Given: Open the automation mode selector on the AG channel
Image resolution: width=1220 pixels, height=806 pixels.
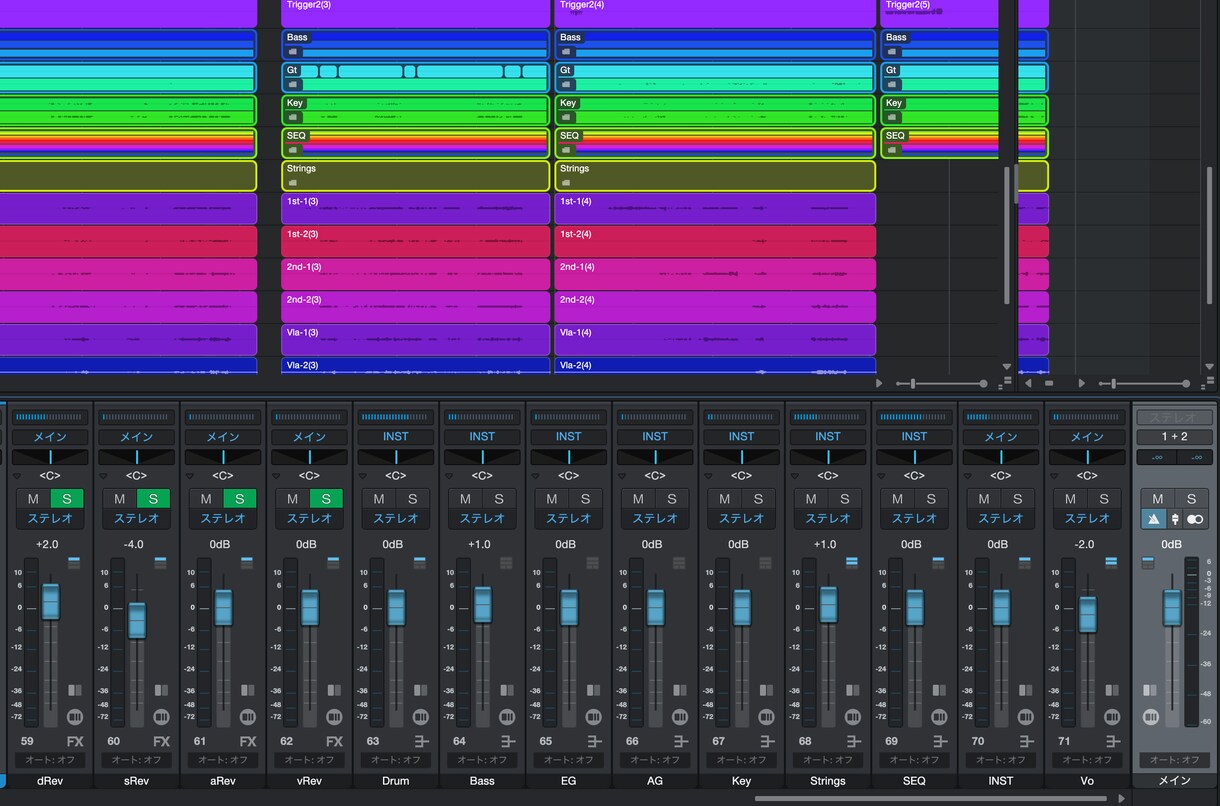Looking at the screenshot, I should tap(655, 760).
